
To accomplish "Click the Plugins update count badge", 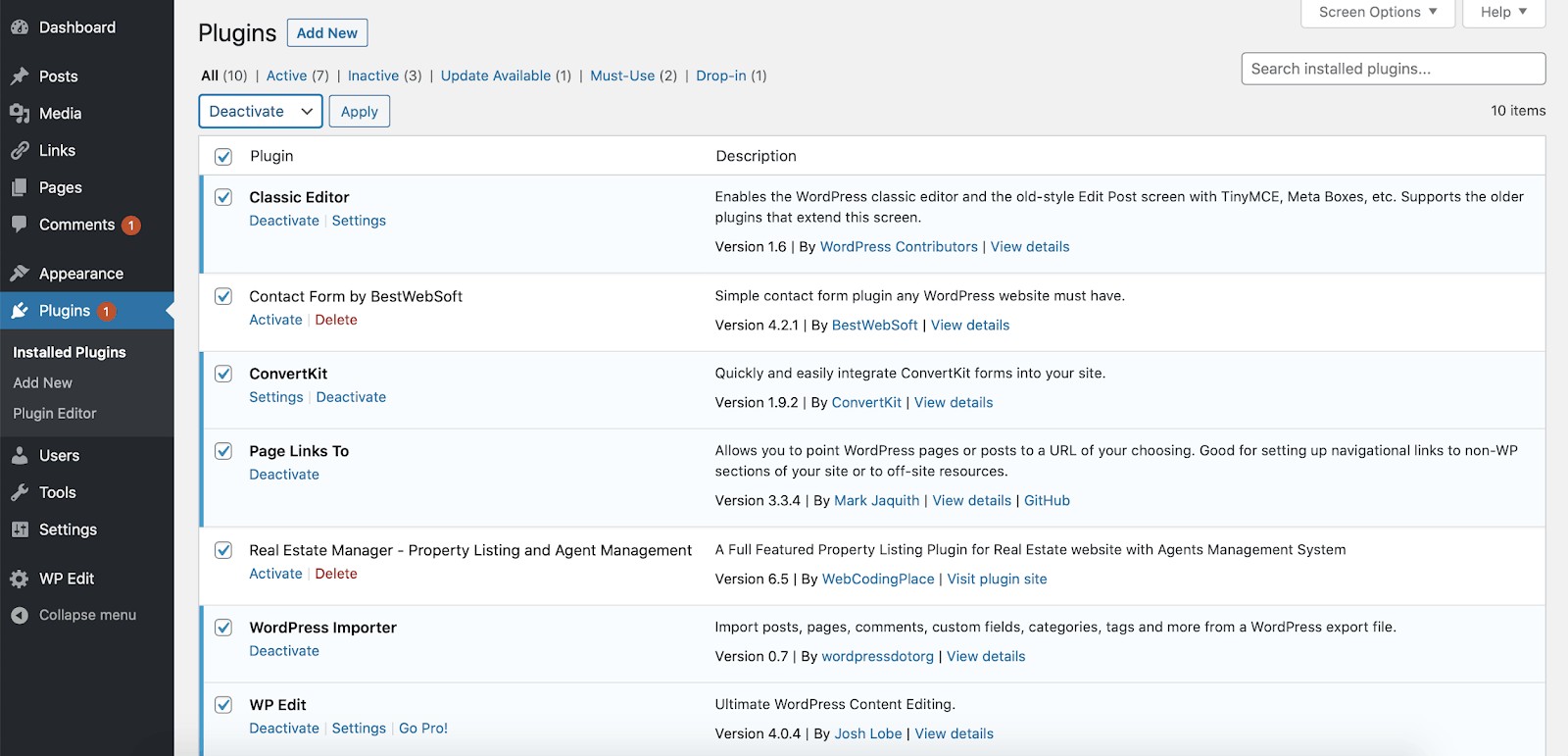I will tap(106, 312).
